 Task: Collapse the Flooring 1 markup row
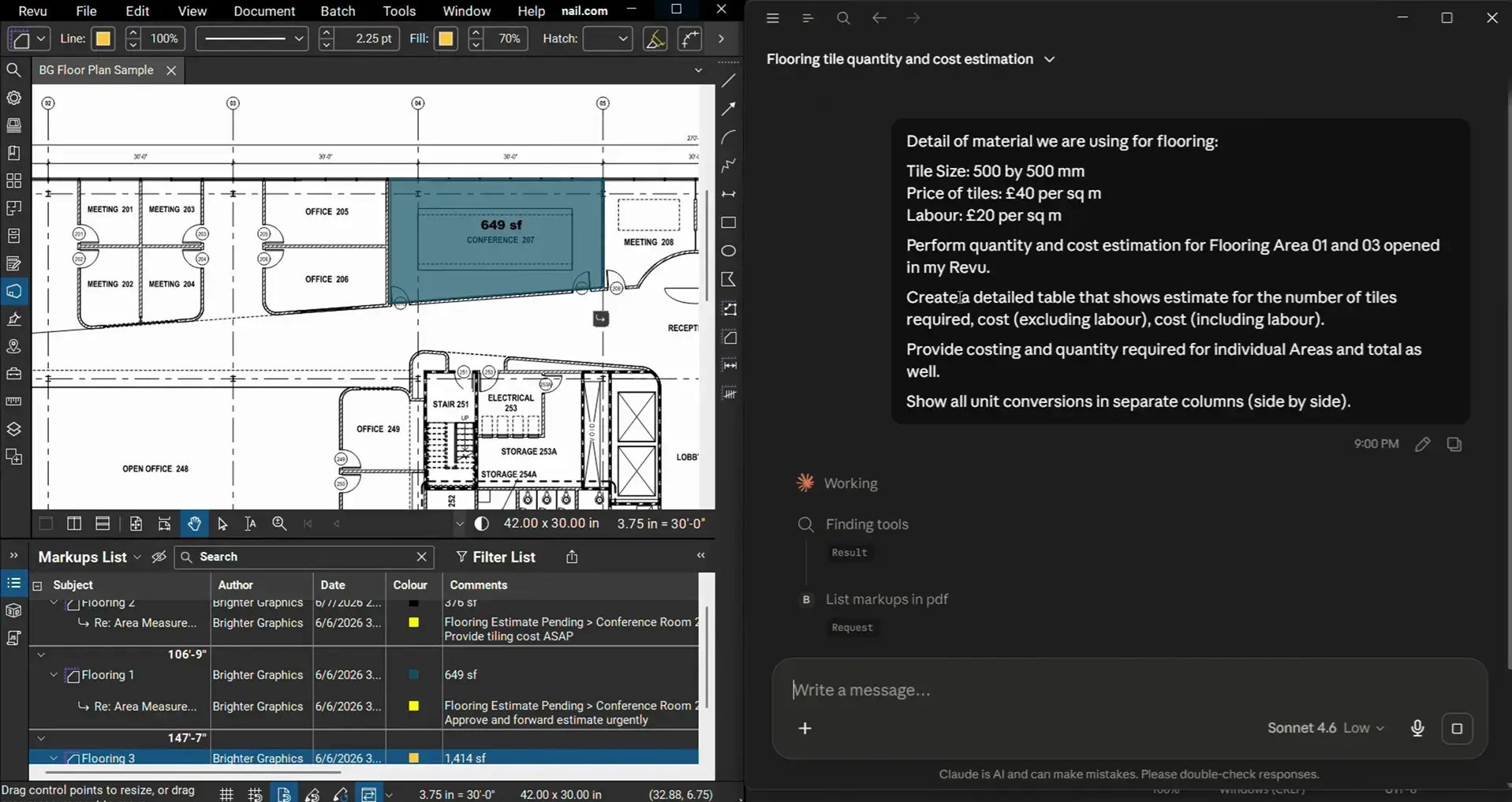point(54,675)
